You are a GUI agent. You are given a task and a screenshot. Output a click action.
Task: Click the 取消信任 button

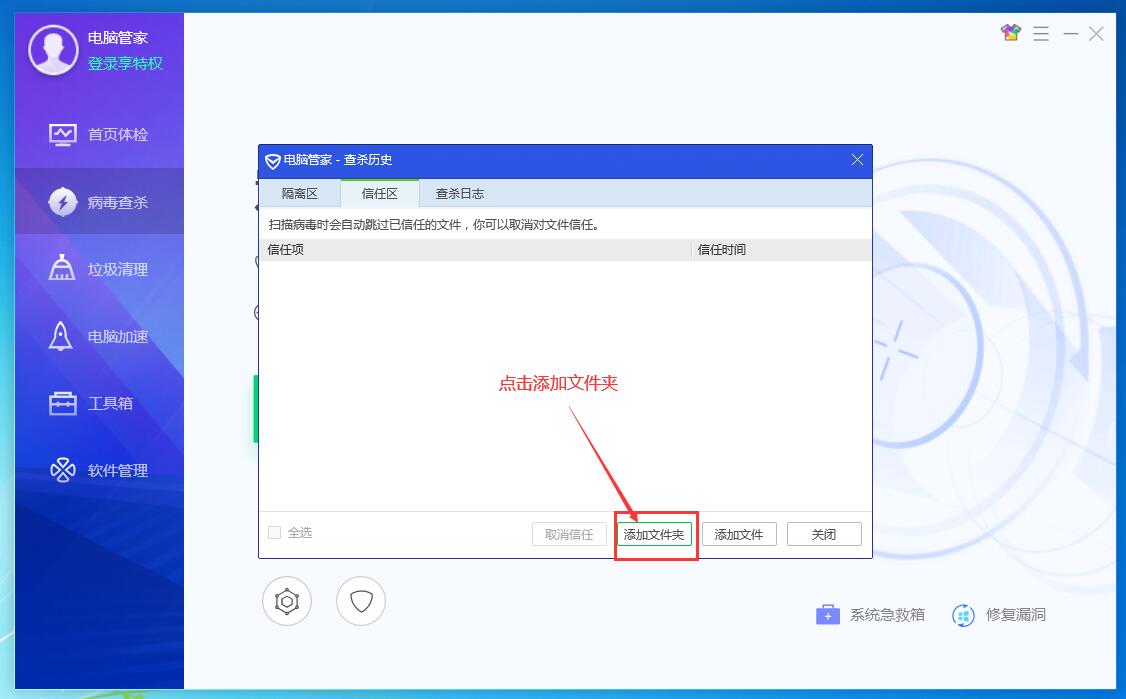[569, 534]
